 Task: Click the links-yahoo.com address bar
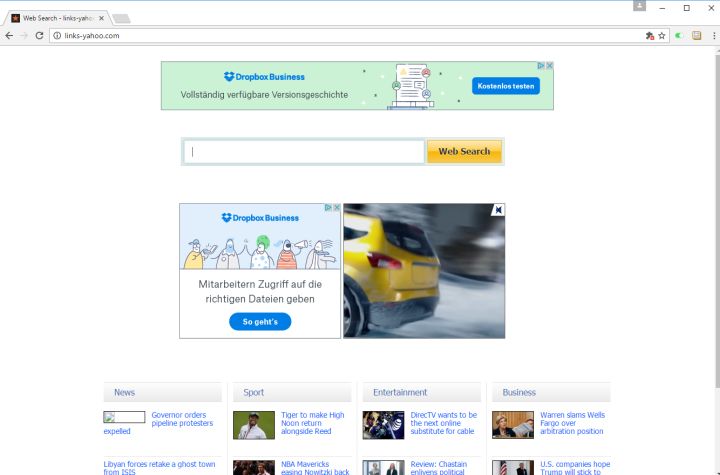tap(349, 35)
